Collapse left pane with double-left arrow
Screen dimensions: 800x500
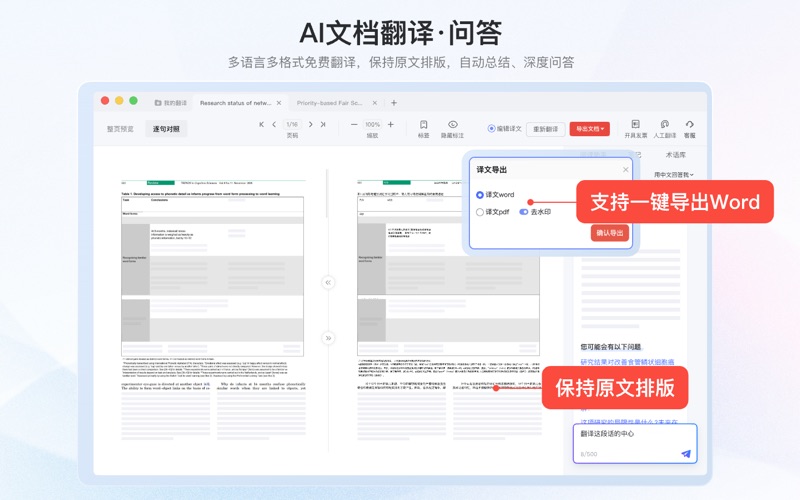[x=328, y=282]
